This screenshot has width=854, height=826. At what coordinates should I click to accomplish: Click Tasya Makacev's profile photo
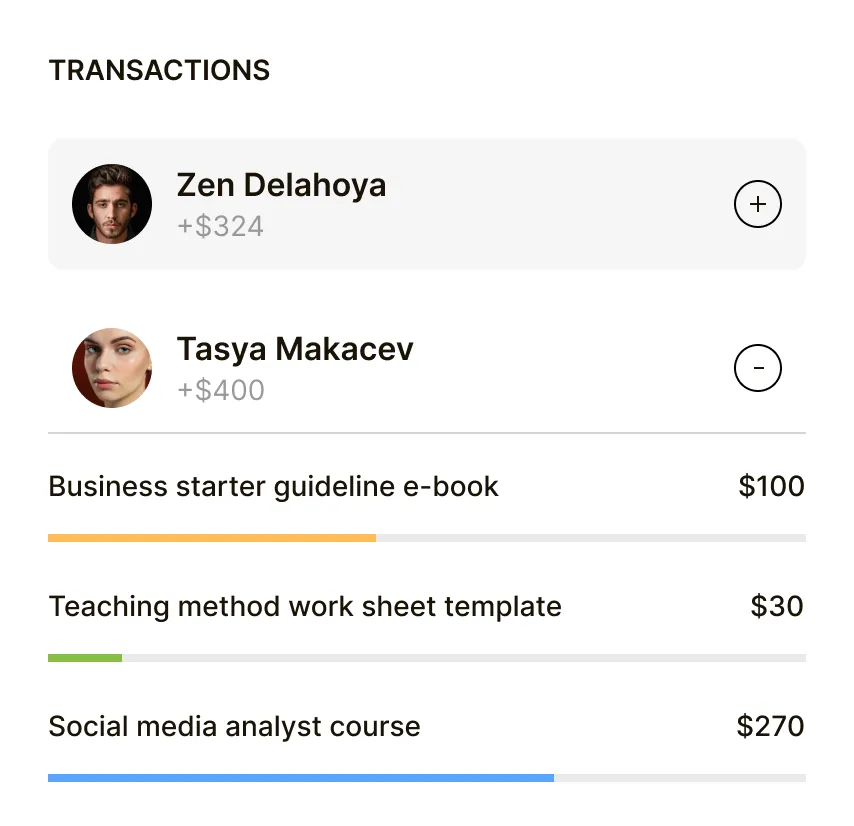(112, 368)
